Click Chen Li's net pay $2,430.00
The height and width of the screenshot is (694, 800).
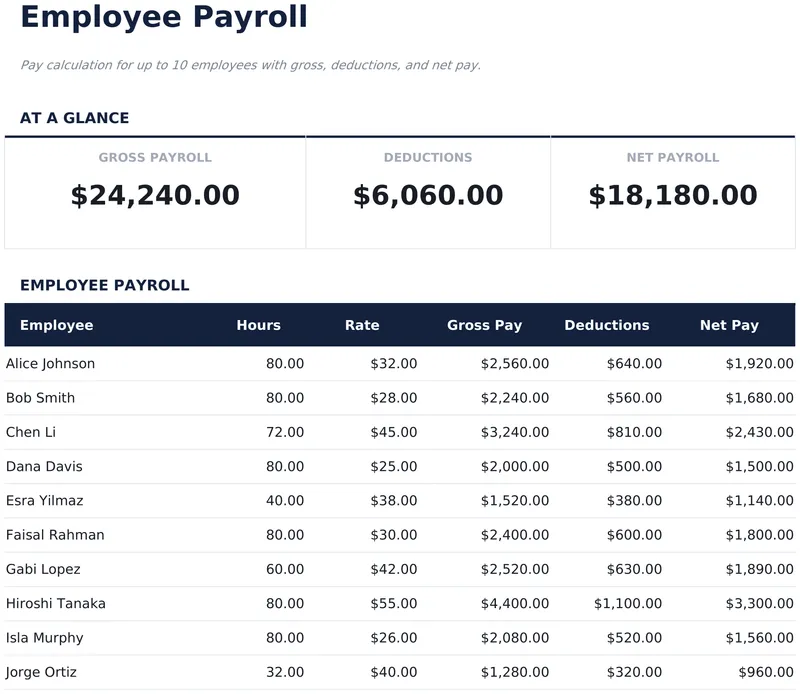click(760, 432)
